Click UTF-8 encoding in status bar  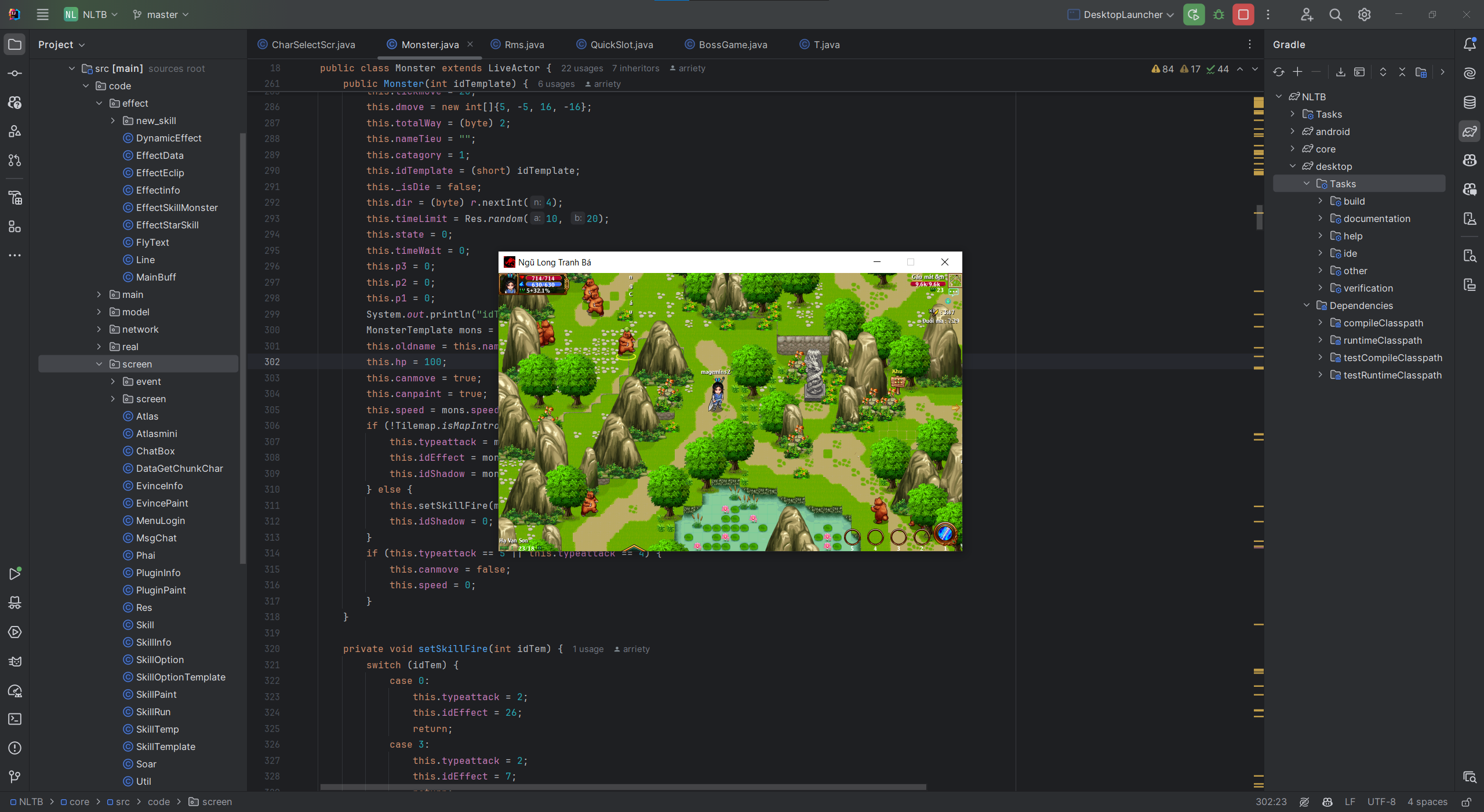(x=1381, y=802)
